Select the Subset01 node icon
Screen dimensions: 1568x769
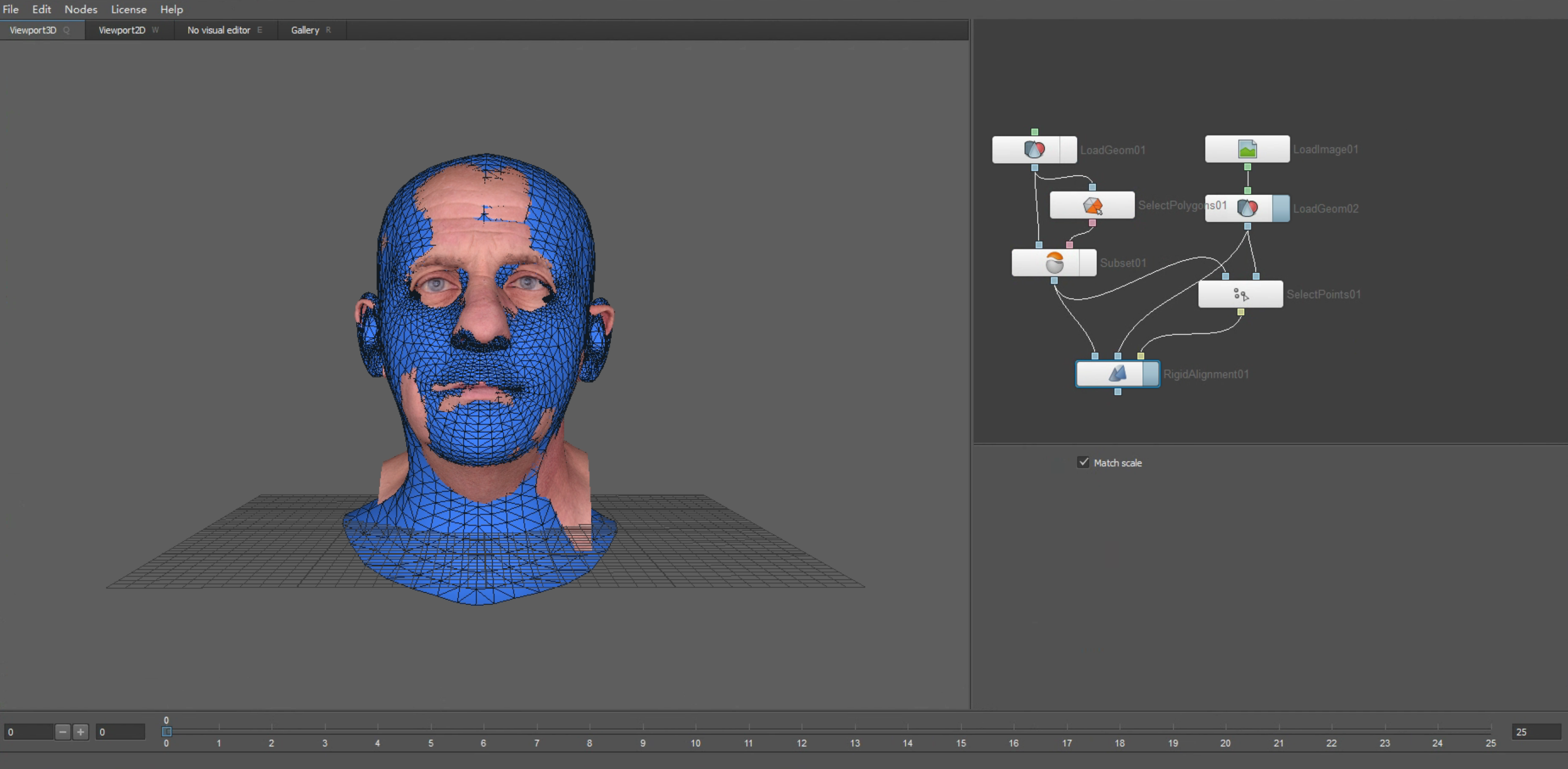(1054, 263)
